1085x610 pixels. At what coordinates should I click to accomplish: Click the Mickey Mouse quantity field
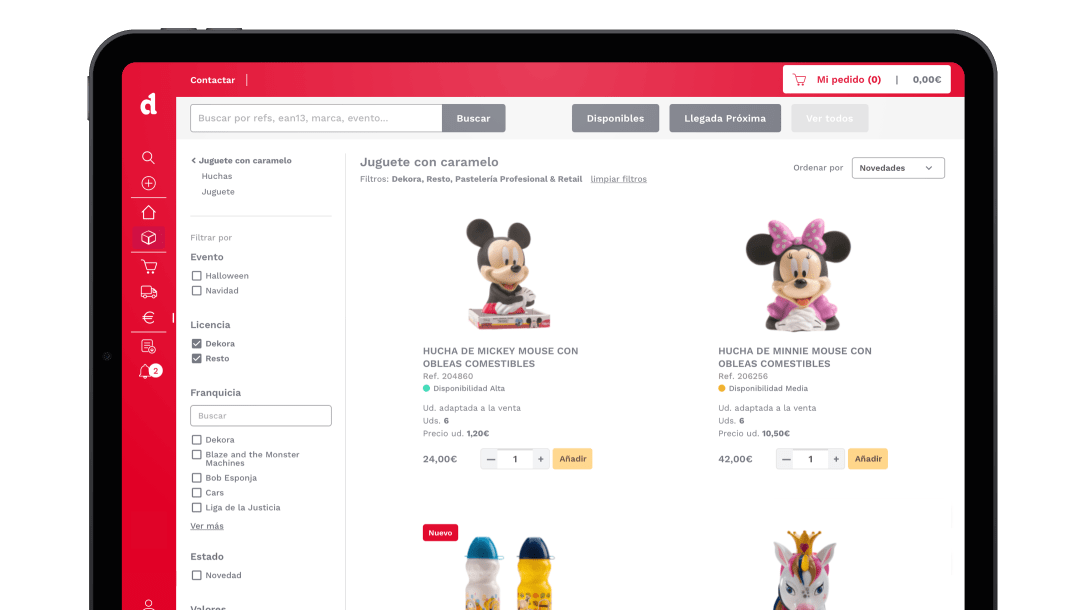click(516, 459)
